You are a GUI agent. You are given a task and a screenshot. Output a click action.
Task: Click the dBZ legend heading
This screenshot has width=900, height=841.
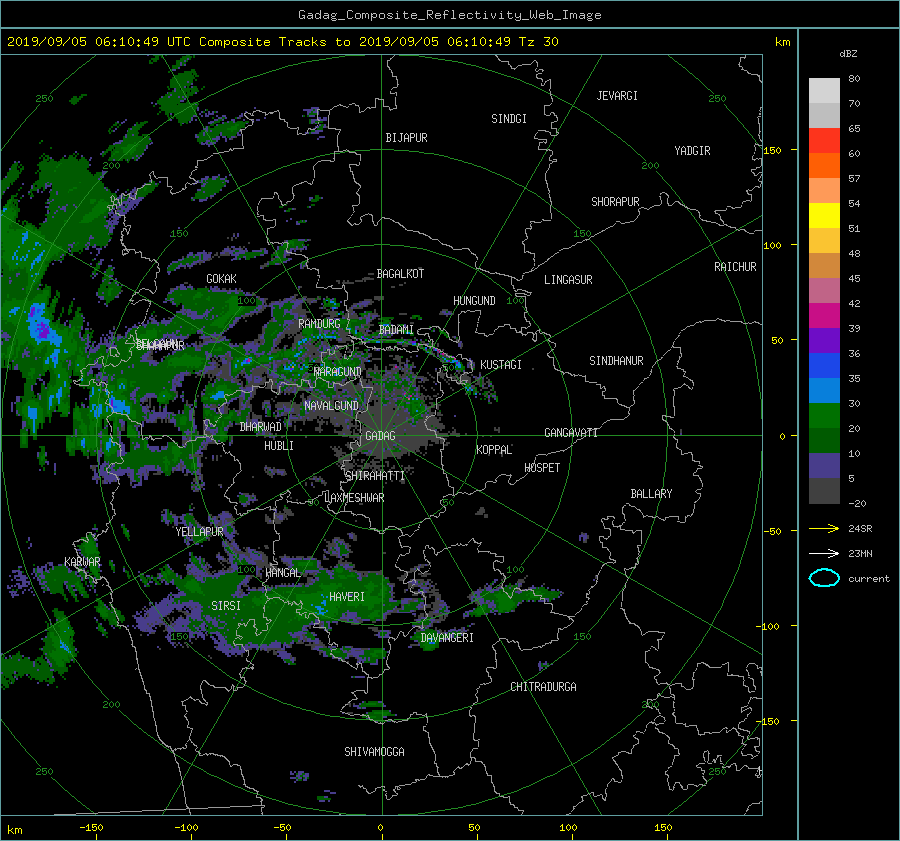point(848,53)
